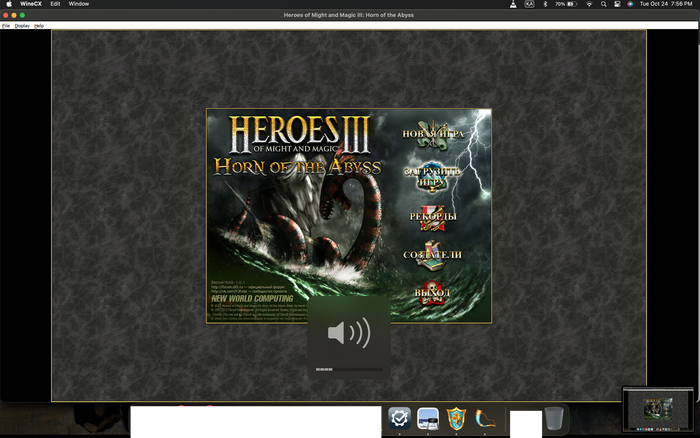Viewport: 700px width, 438px height.
Task: Exit the game with Выход
Action: click(x=432, y=293)
